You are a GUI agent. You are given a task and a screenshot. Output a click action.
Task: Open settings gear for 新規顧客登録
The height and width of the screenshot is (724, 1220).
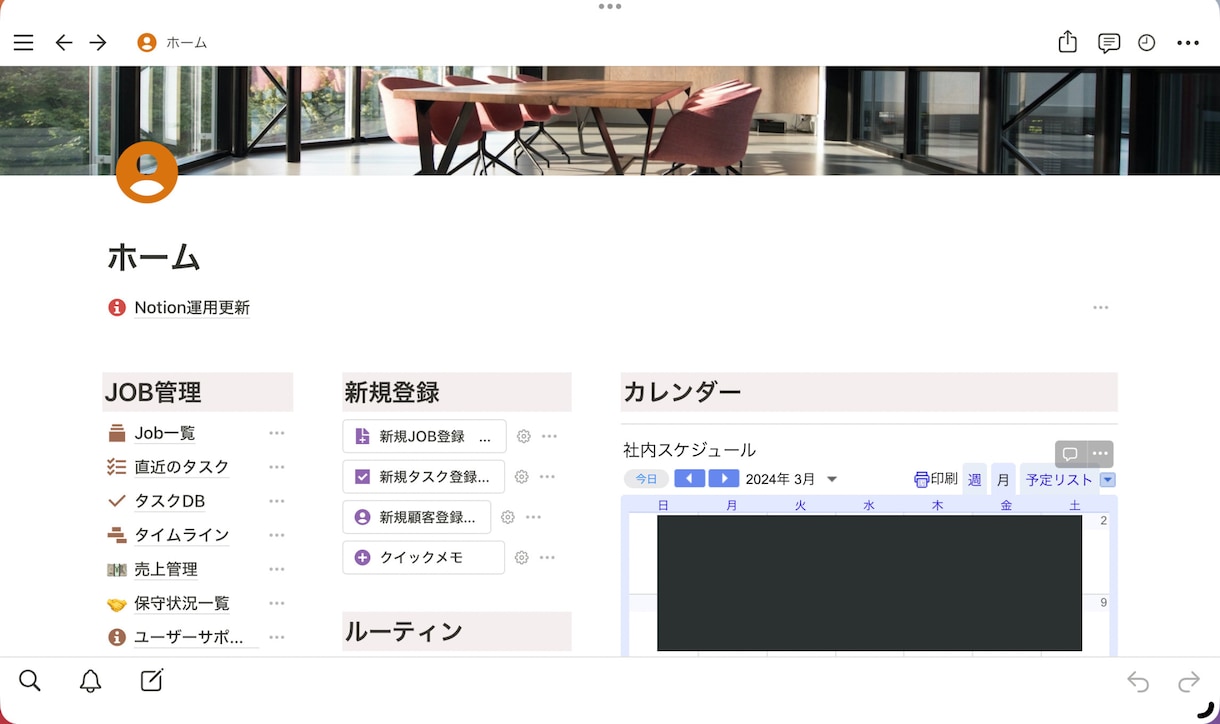507,517
